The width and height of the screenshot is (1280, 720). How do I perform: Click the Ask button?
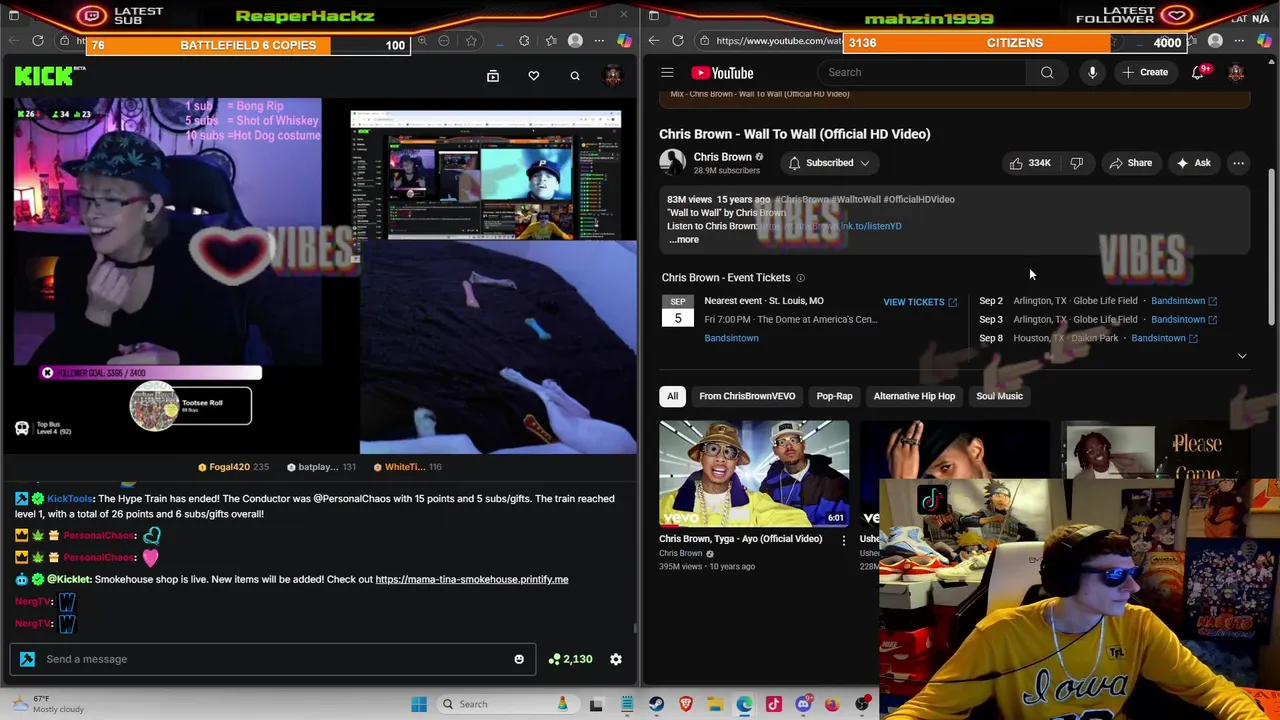(x=1193, y=163)
